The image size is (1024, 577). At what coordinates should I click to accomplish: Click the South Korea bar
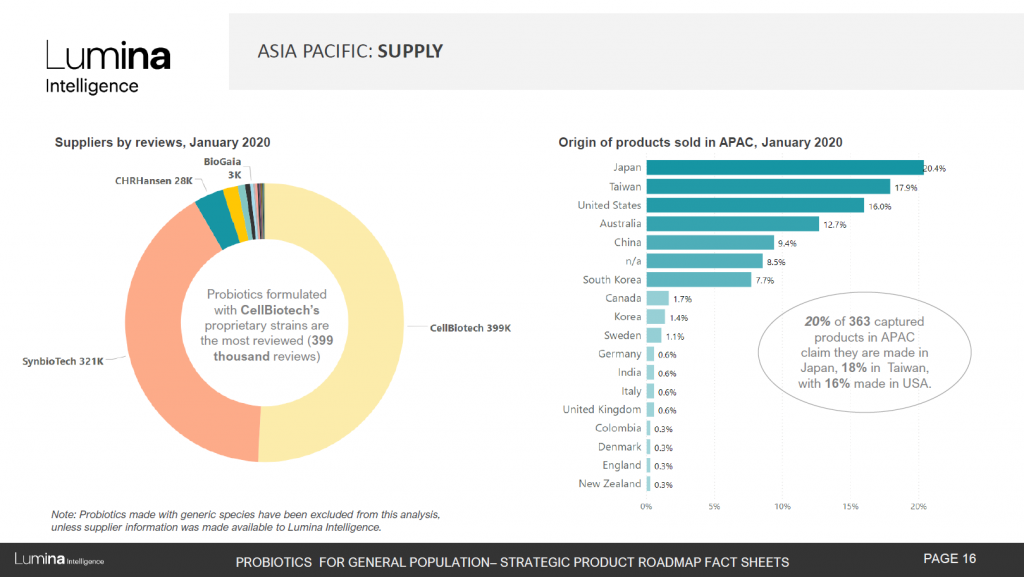(699, 279)
